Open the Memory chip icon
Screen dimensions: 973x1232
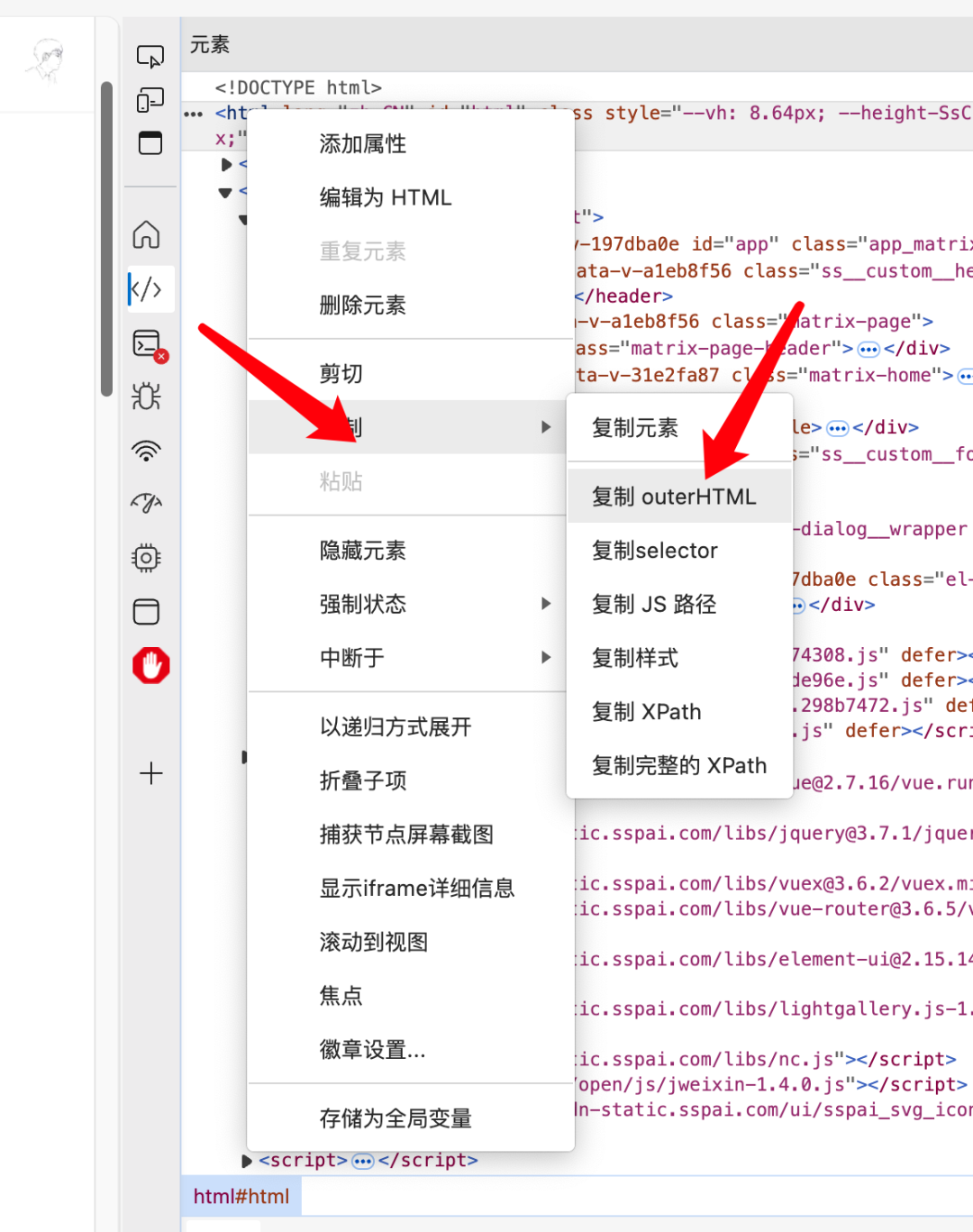[x=146, y=558]
